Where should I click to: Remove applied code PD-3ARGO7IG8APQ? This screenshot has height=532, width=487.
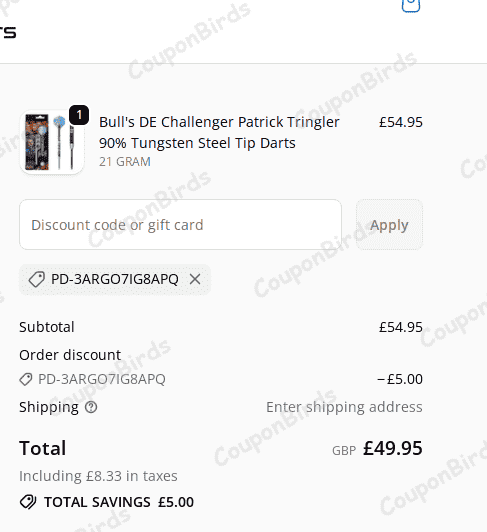[195, 279]
